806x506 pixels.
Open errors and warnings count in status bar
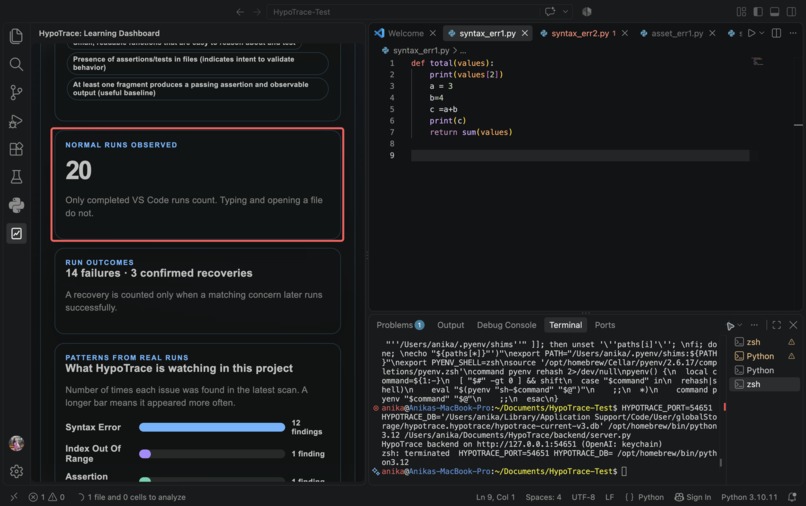pyautogui.click(x=47, y=497)
